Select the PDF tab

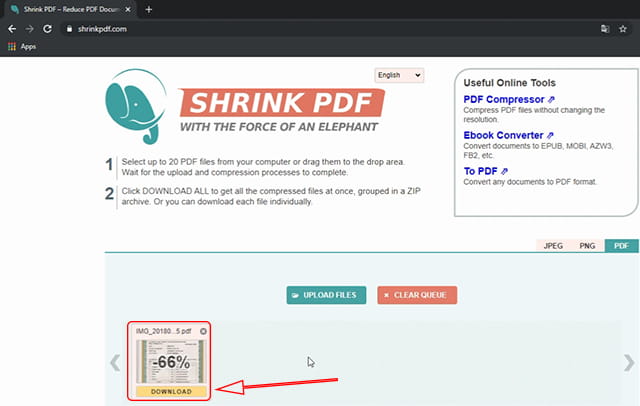click(x=621, y=246)
